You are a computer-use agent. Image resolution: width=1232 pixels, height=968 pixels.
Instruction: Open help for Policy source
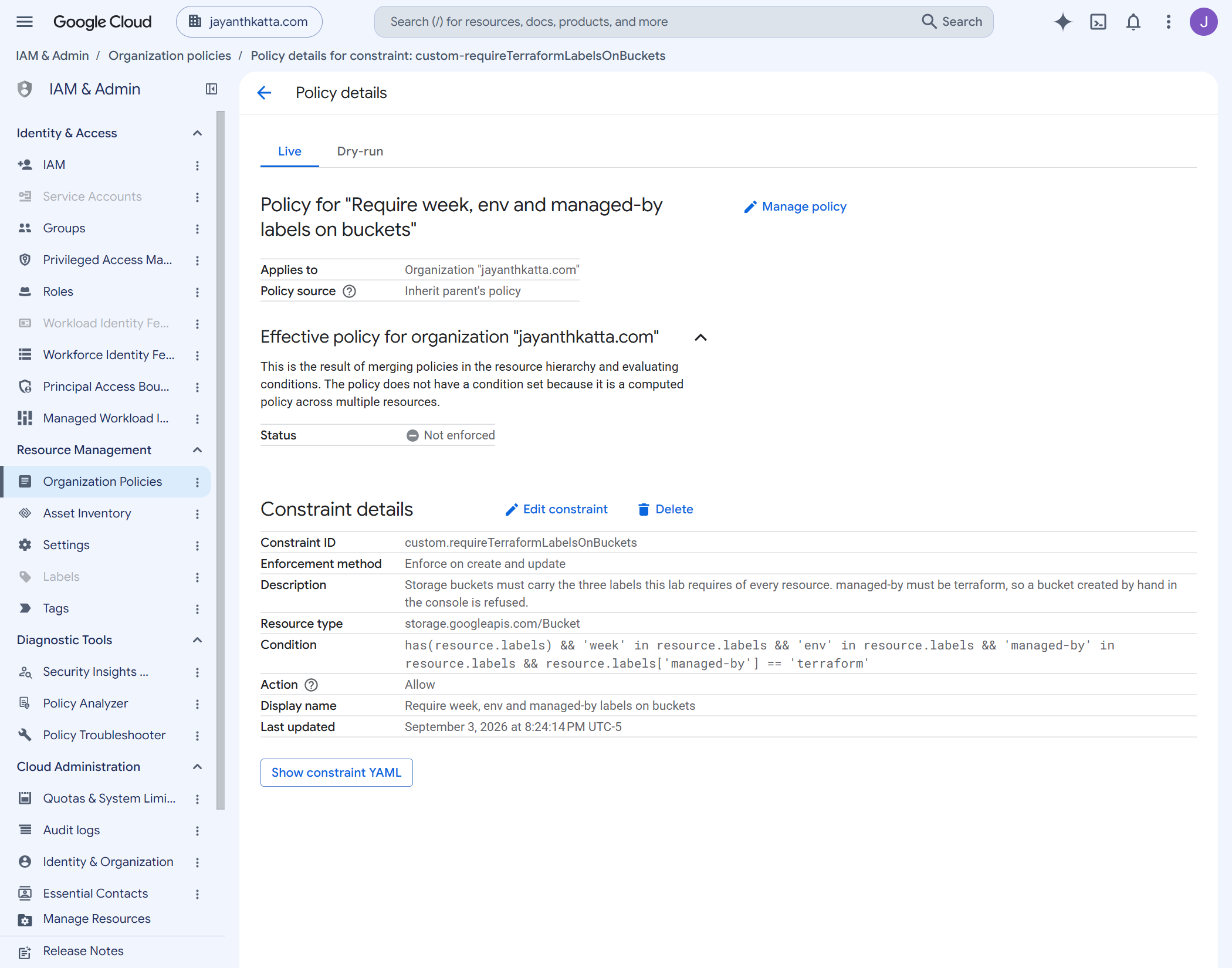coord(350,291)
